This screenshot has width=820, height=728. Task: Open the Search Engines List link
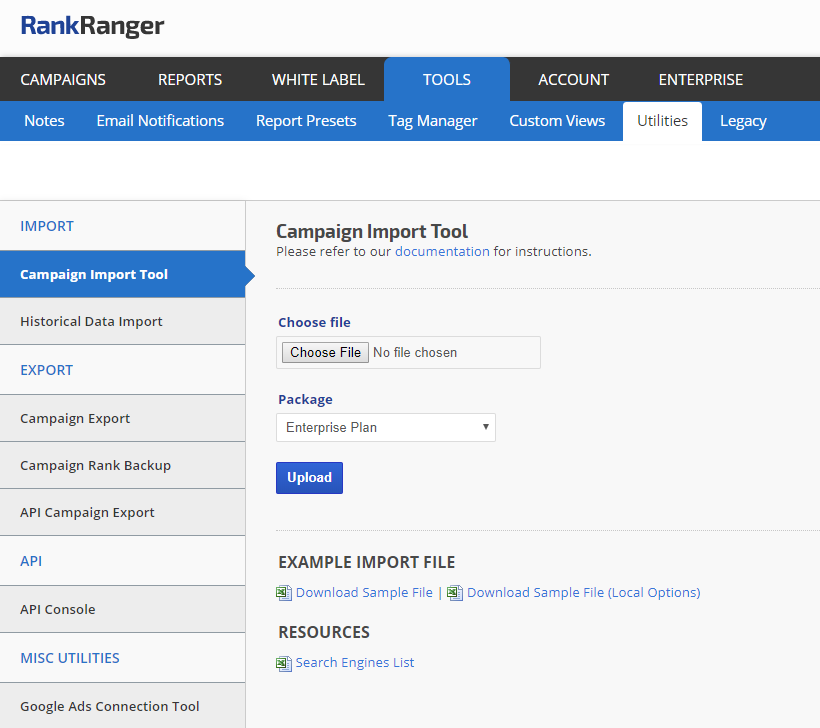(x=354, y=663)
